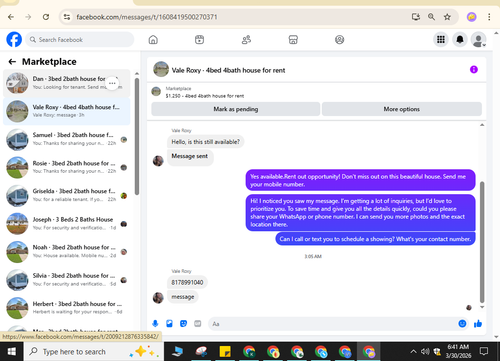Open the emoji picker in message field
Screen dimensions: 500x361
pos(462,323)
